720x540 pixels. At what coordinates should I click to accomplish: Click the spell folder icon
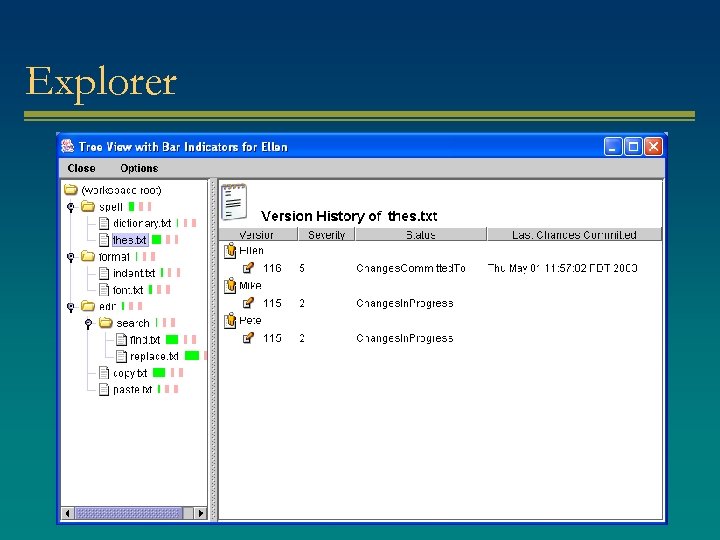pos(88,206)
